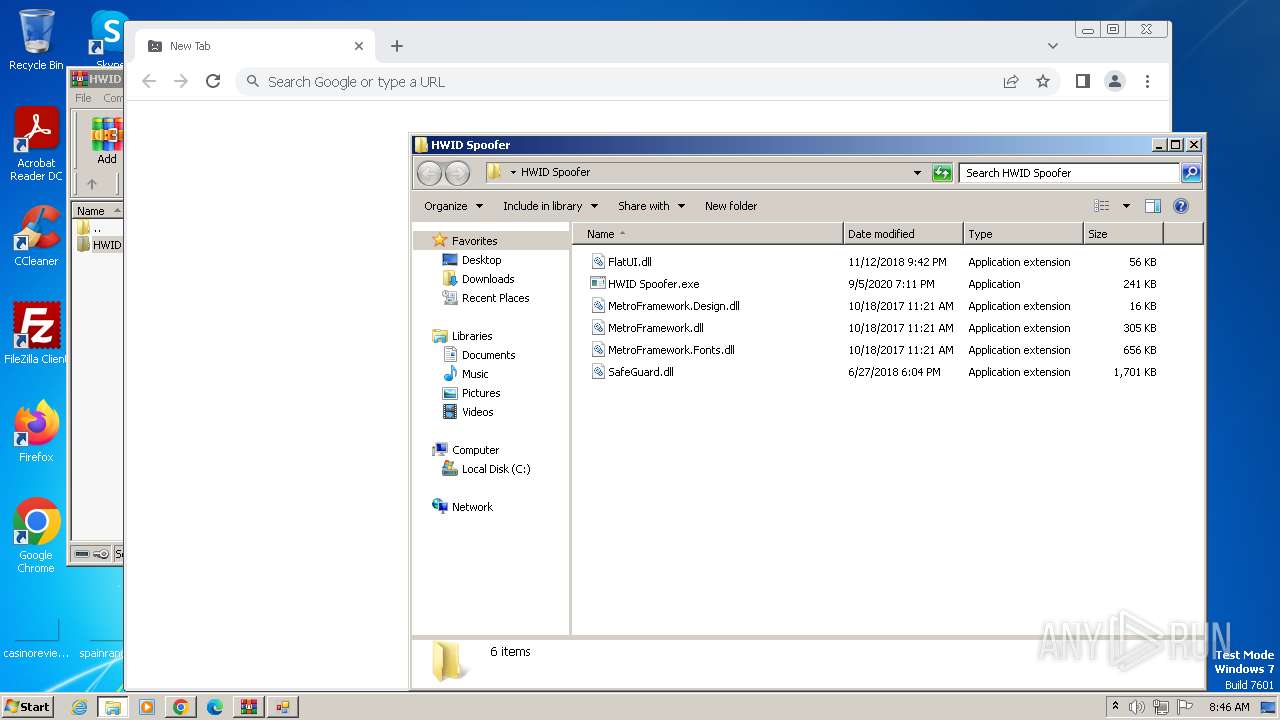
Task: Change view with the views icon
Action: tap(1101, 206)
